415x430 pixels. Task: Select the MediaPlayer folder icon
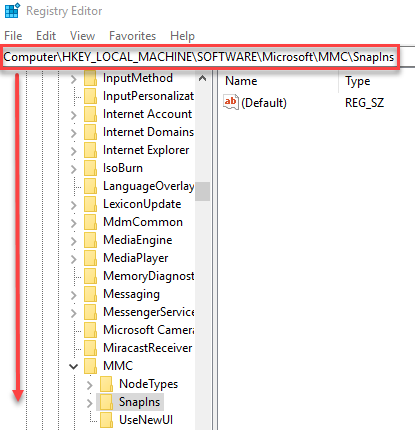point(90,258)
